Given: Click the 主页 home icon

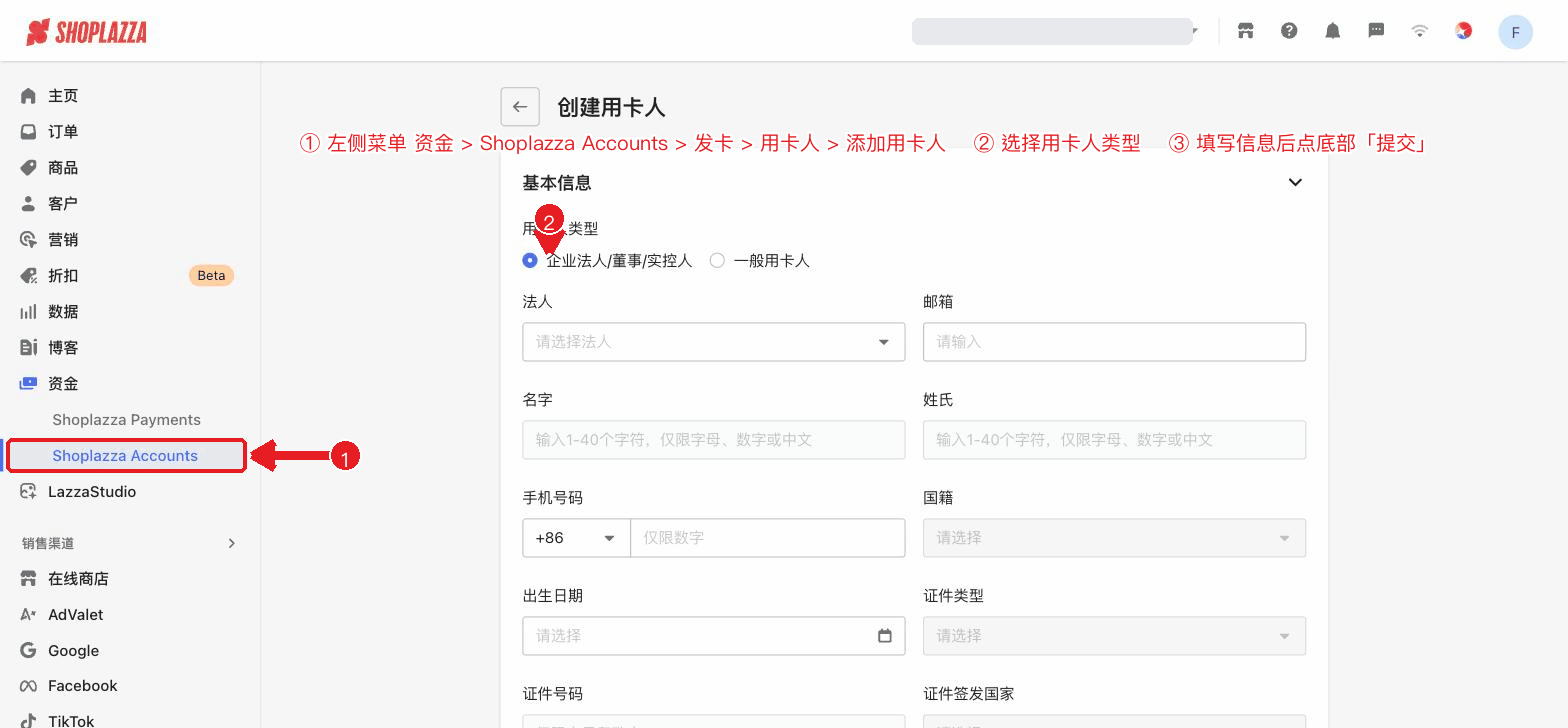Looking at the screenshot, I should [28, 96].
